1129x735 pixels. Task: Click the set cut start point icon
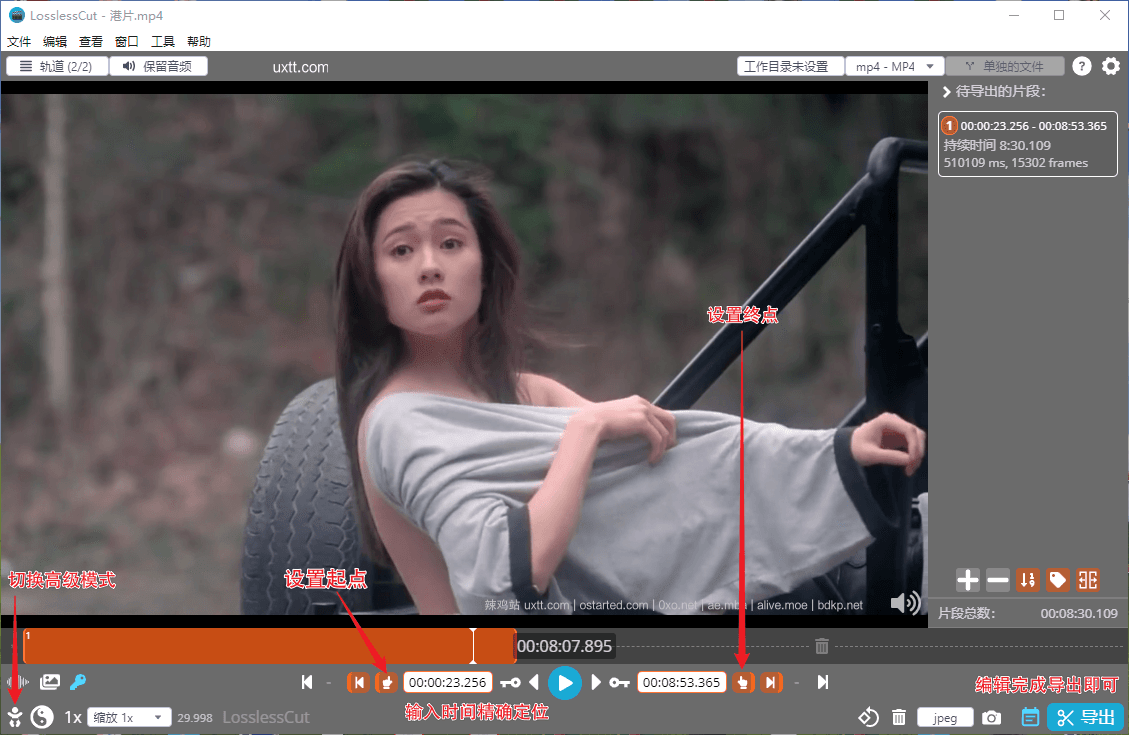(x=386, y=683)
